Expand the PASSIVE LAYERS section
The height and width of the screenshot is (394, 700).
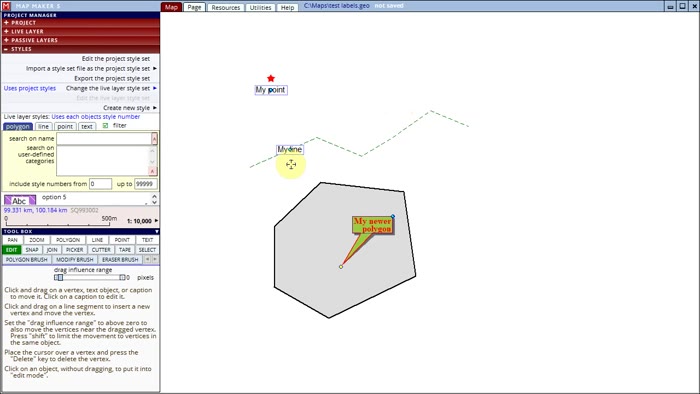(80, 40)
